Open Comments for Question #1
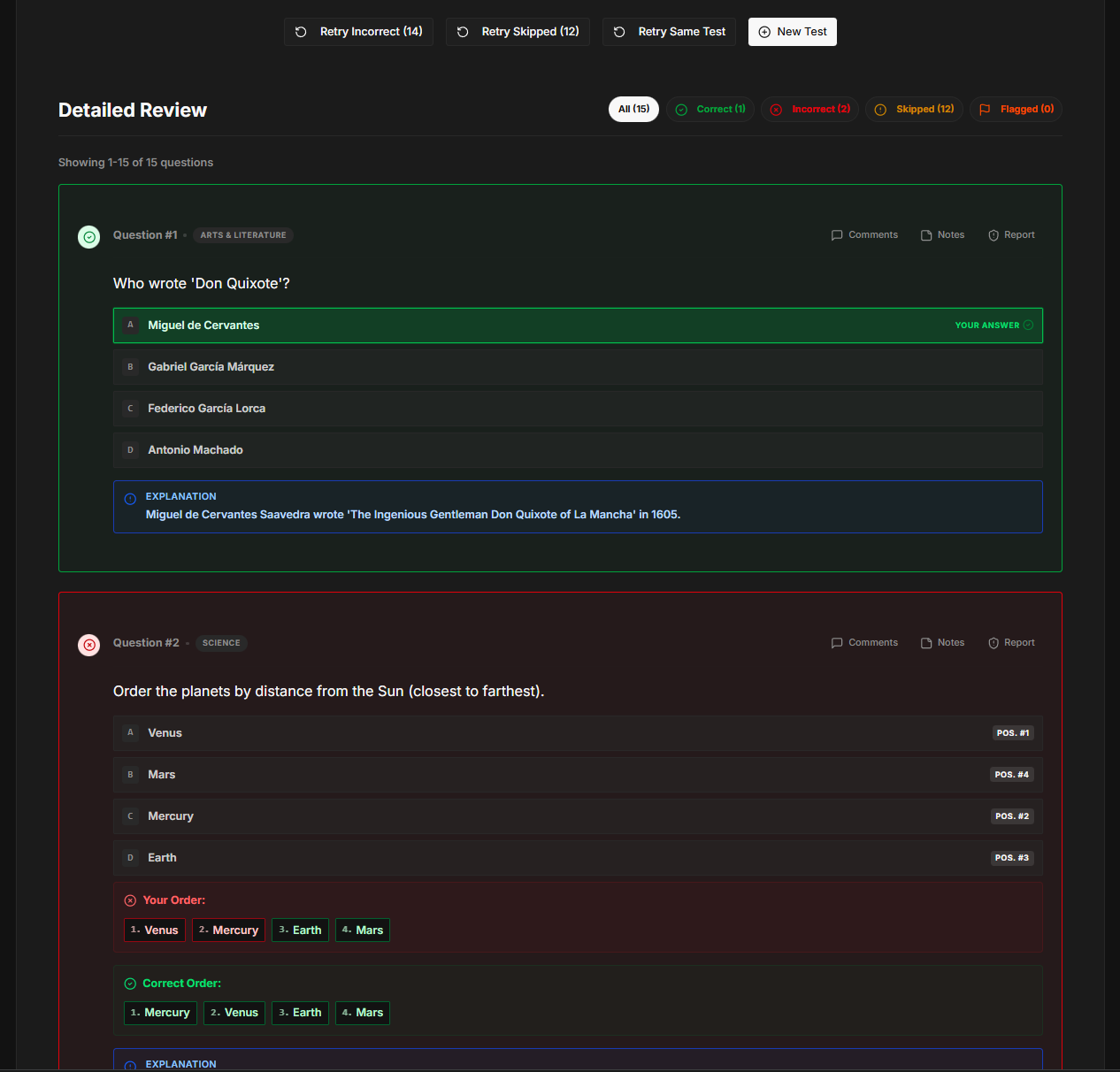 pos(864,235)
